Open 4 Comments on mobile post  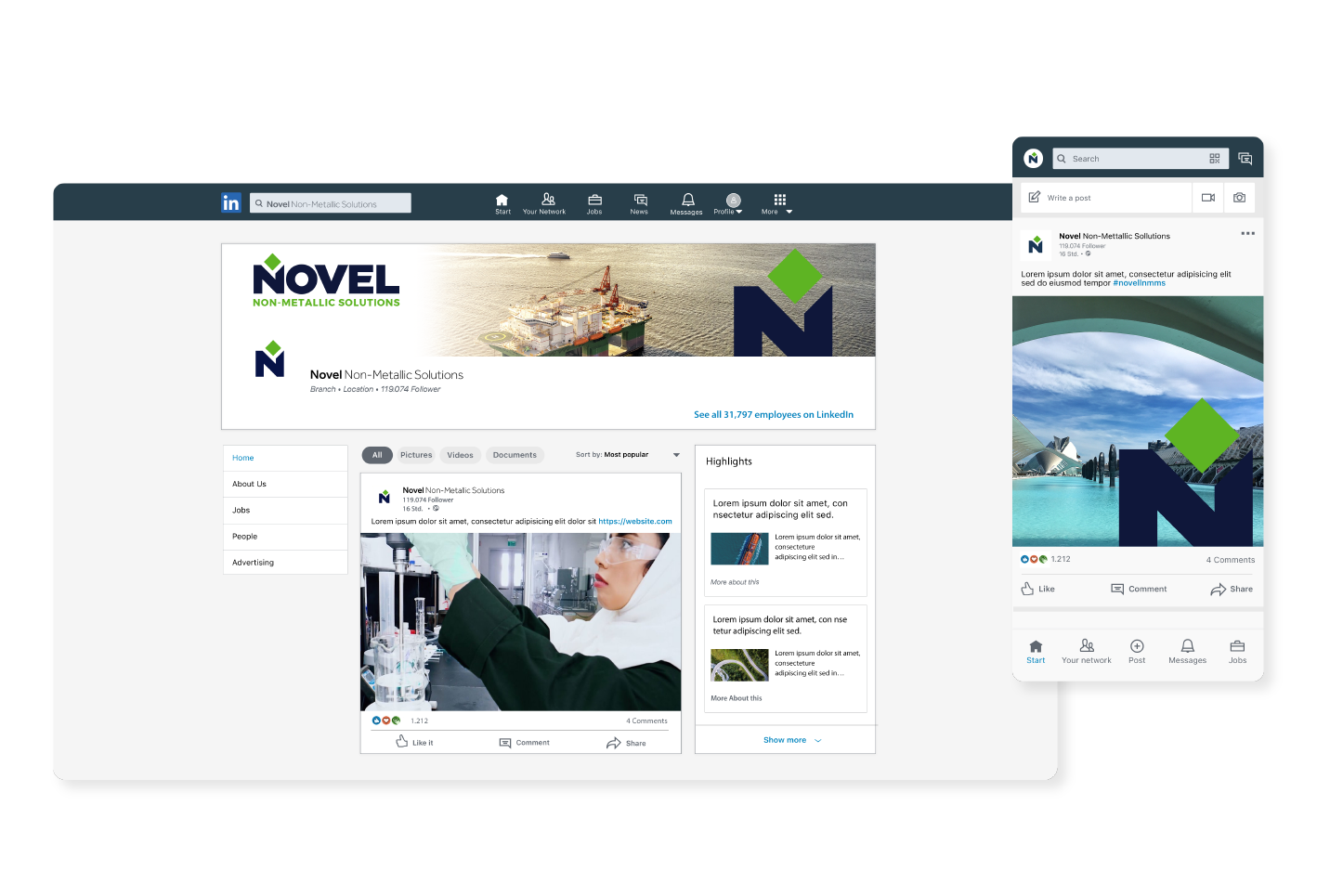tap(1231, 560)
